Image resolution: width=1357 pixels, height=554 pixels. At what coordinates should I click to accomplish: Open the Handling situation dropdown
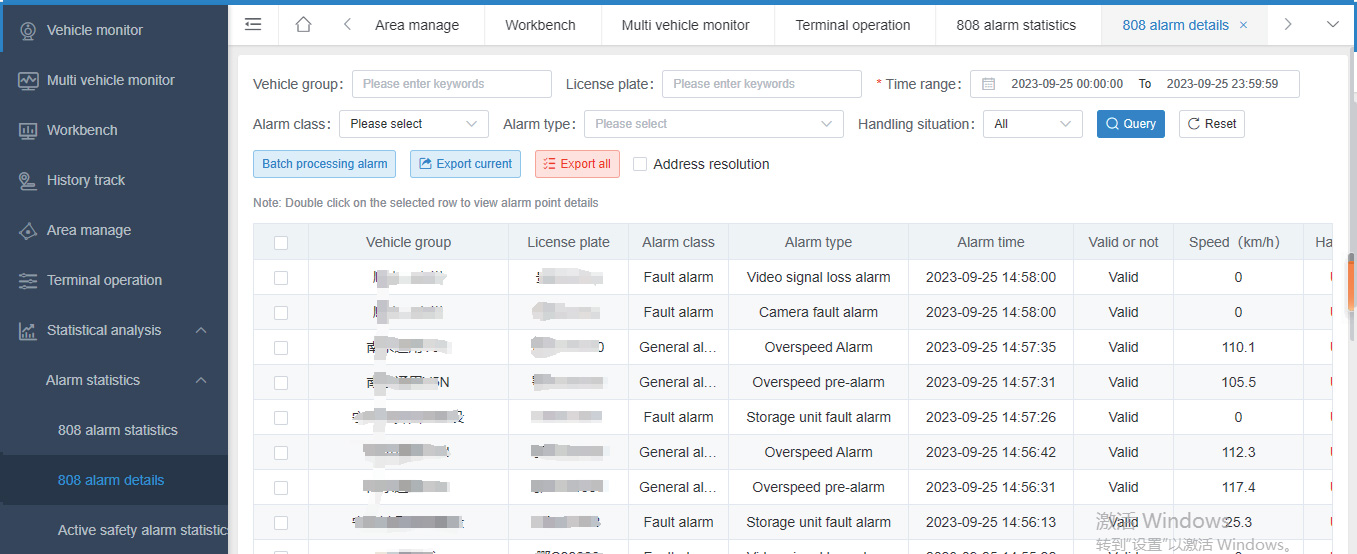[x=1033, y=124]
